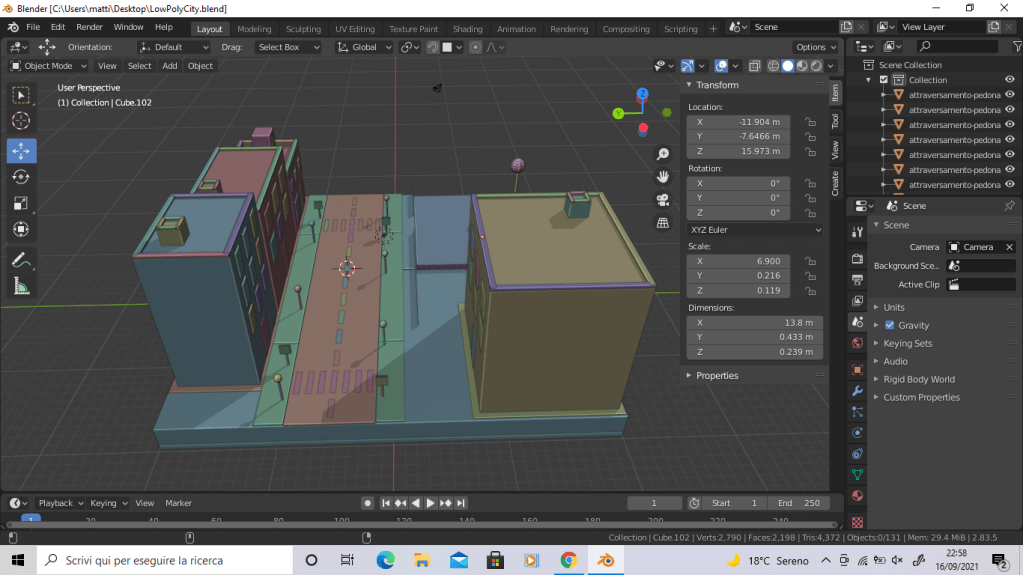Expand the Rigid Body World panel
This screenshot has height=575, width=1023.
coord(918,379)
